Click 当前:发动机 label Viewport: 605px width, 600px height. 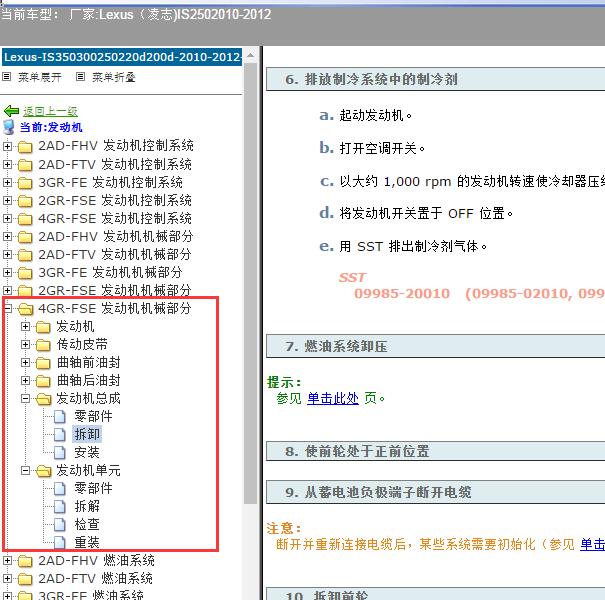click(x=51, y=127)
